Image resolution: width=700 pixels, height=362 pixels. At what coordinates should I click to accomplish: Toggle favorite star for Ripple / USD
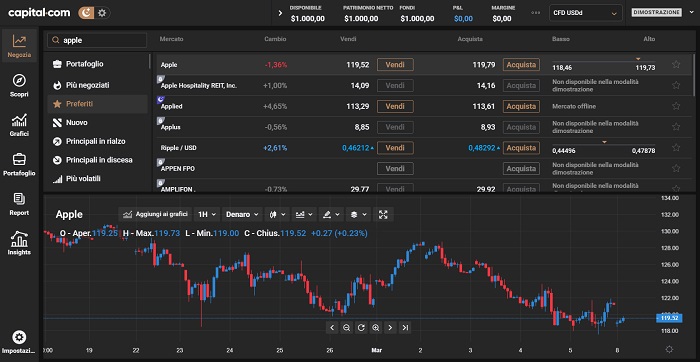tap(676, 148)
